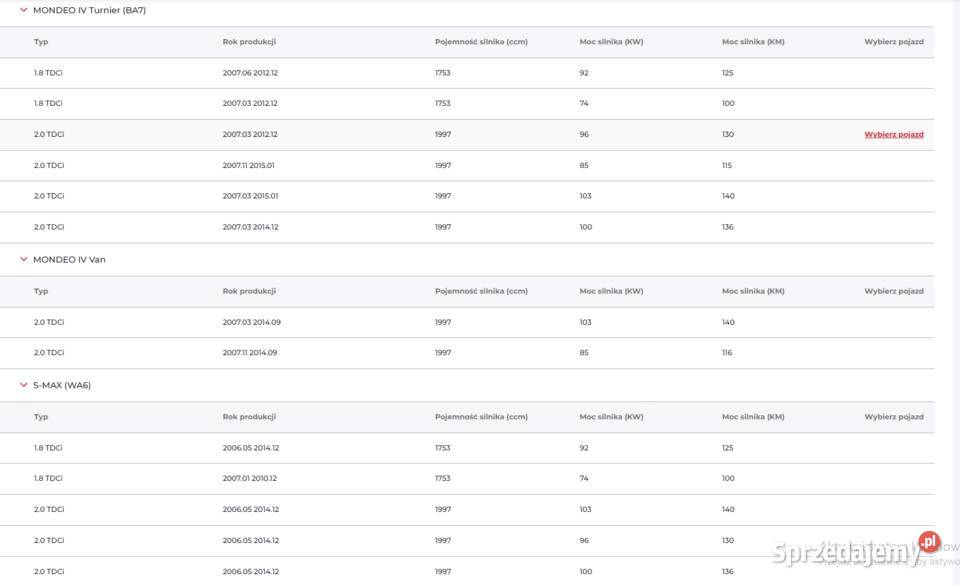960x586 pixels.
Task: Click '2.0 TDCi' type in 2007.11 2015.01 row
Action: coord(49,165)
